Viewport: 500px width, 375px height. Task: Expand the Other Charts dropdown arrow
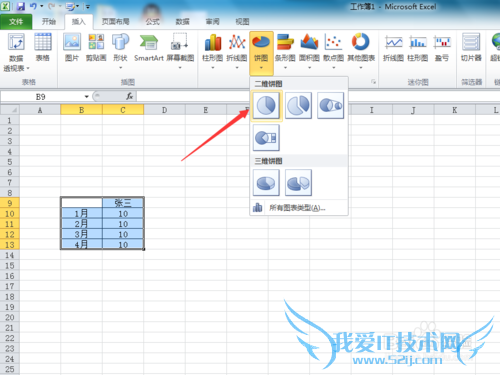(x=361, y=68)
